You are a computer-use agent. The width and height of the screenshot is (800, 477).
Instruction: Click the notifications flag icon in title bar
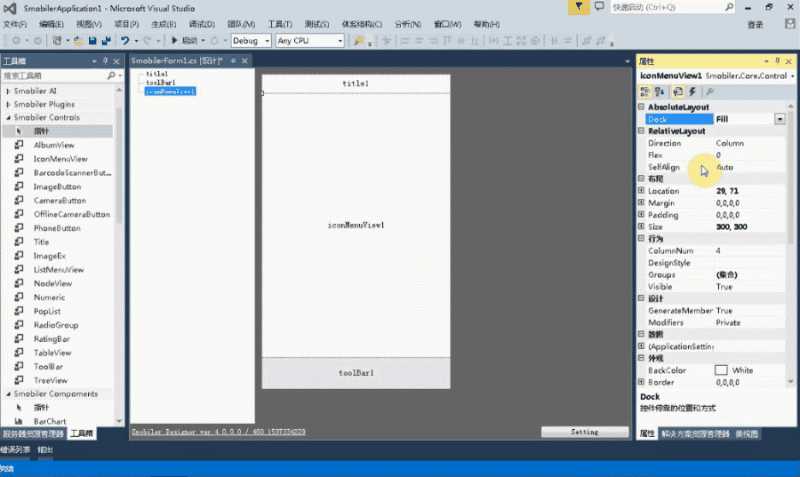click(579, 7)
